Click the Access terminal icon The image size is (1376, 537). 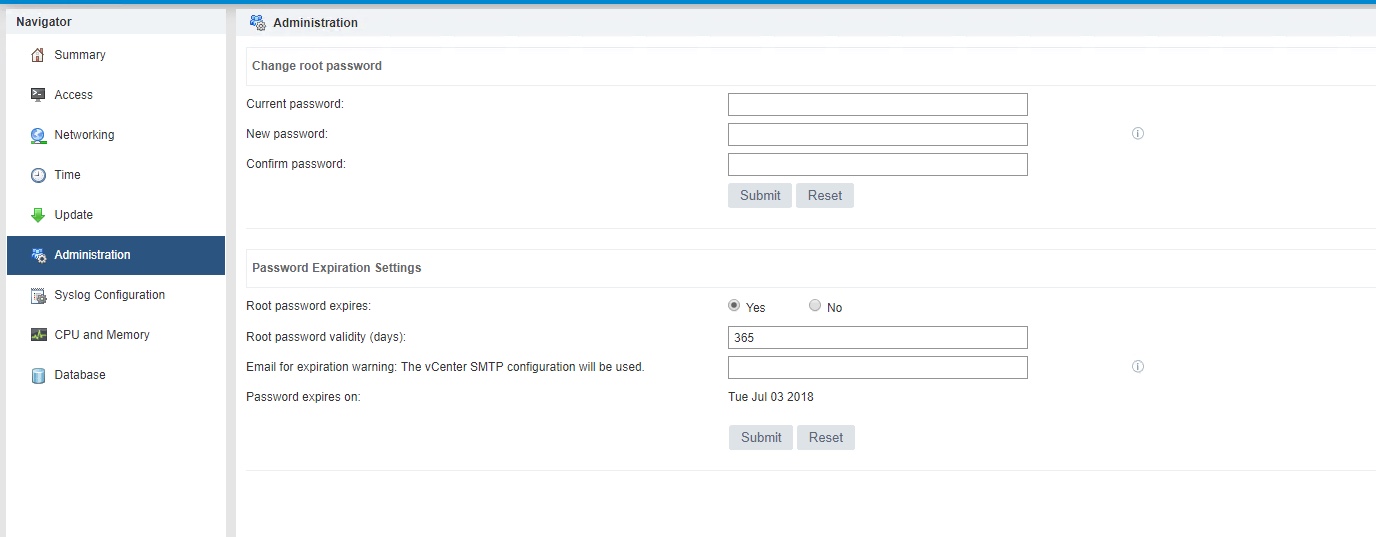coord(38,95)
